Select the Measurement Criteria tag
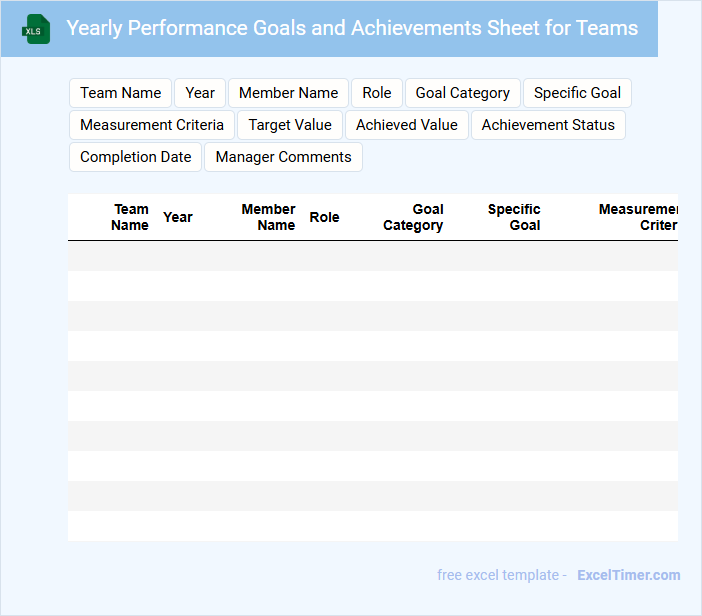 [x=152, y=125]
